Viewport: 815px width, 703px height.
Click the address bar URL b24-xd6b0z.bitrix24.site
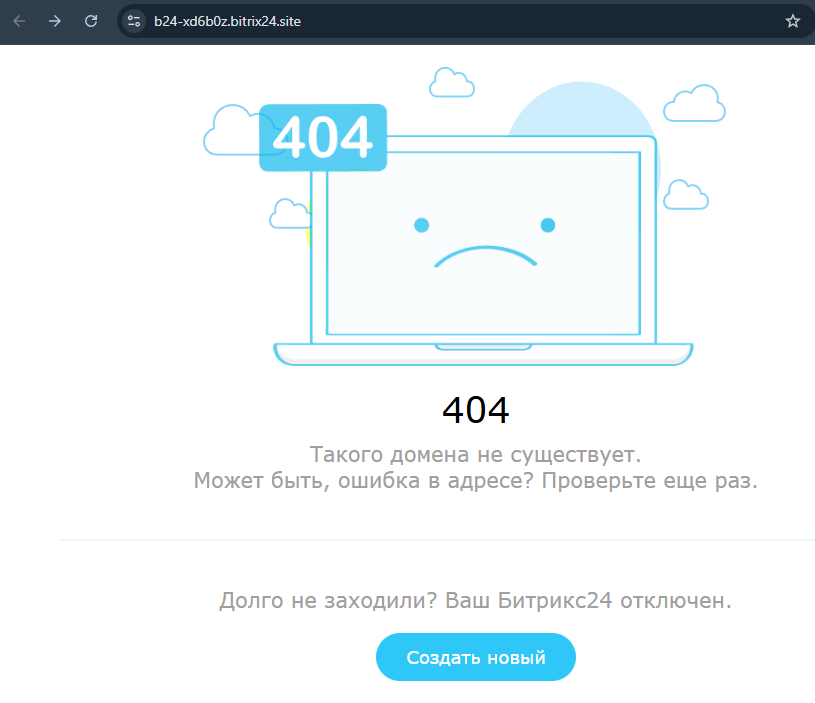click(x=227, y=21)
